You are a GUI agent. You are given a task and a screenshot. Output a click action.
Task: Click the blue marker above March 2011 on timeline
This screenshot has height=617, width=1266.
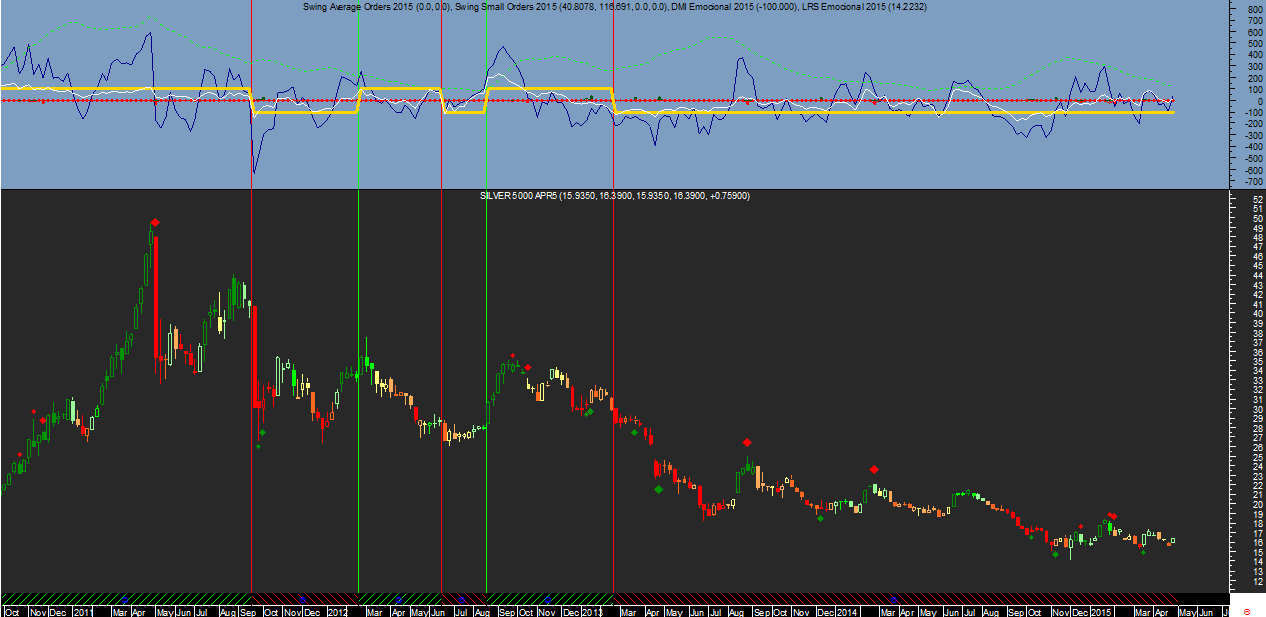tap(125, 599)
